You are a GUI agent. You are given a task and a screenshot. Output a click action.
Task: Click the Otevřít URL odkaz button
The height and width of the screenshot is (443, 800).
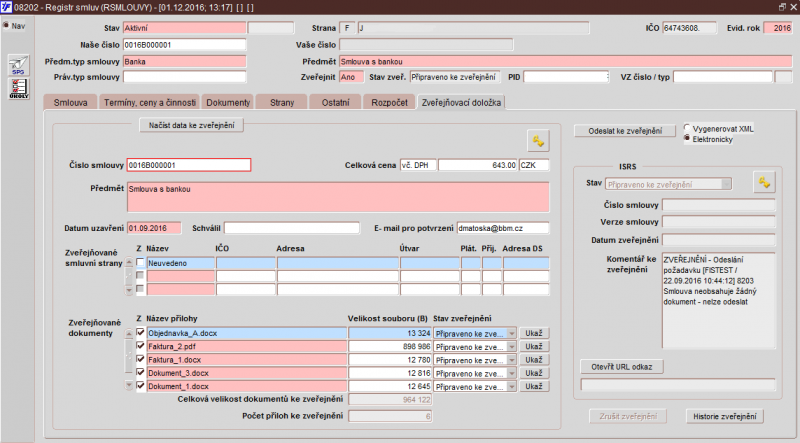pos(621,366)
